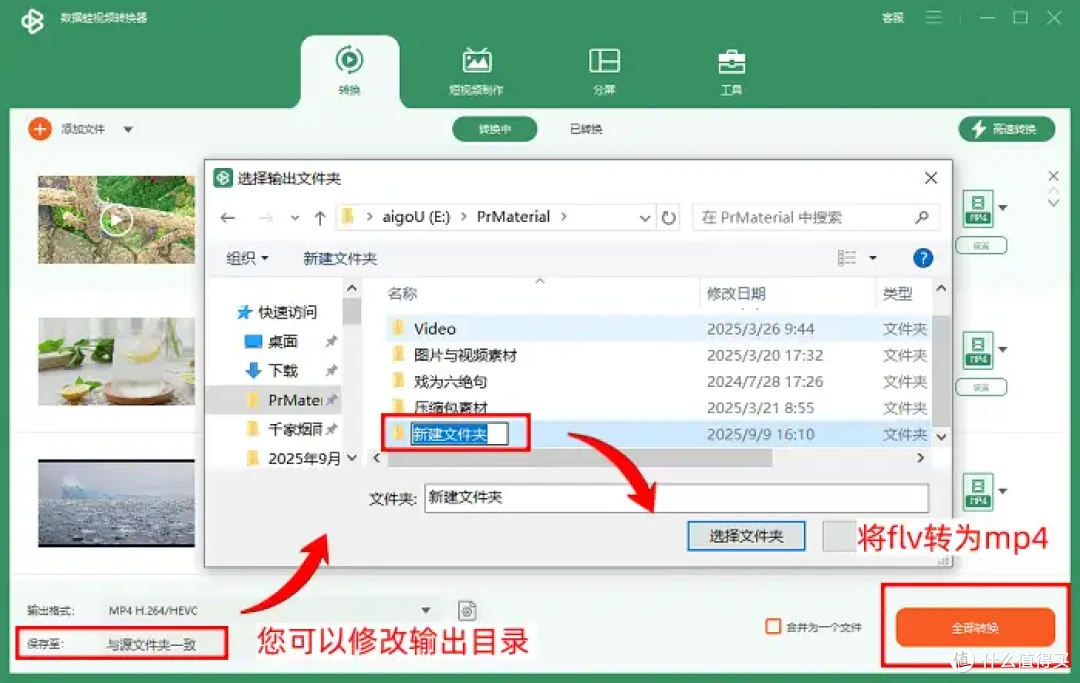Screen dimensions: 1080x683
Task: Expand format dropdown of first video
Action: [x=1003, y=208]
